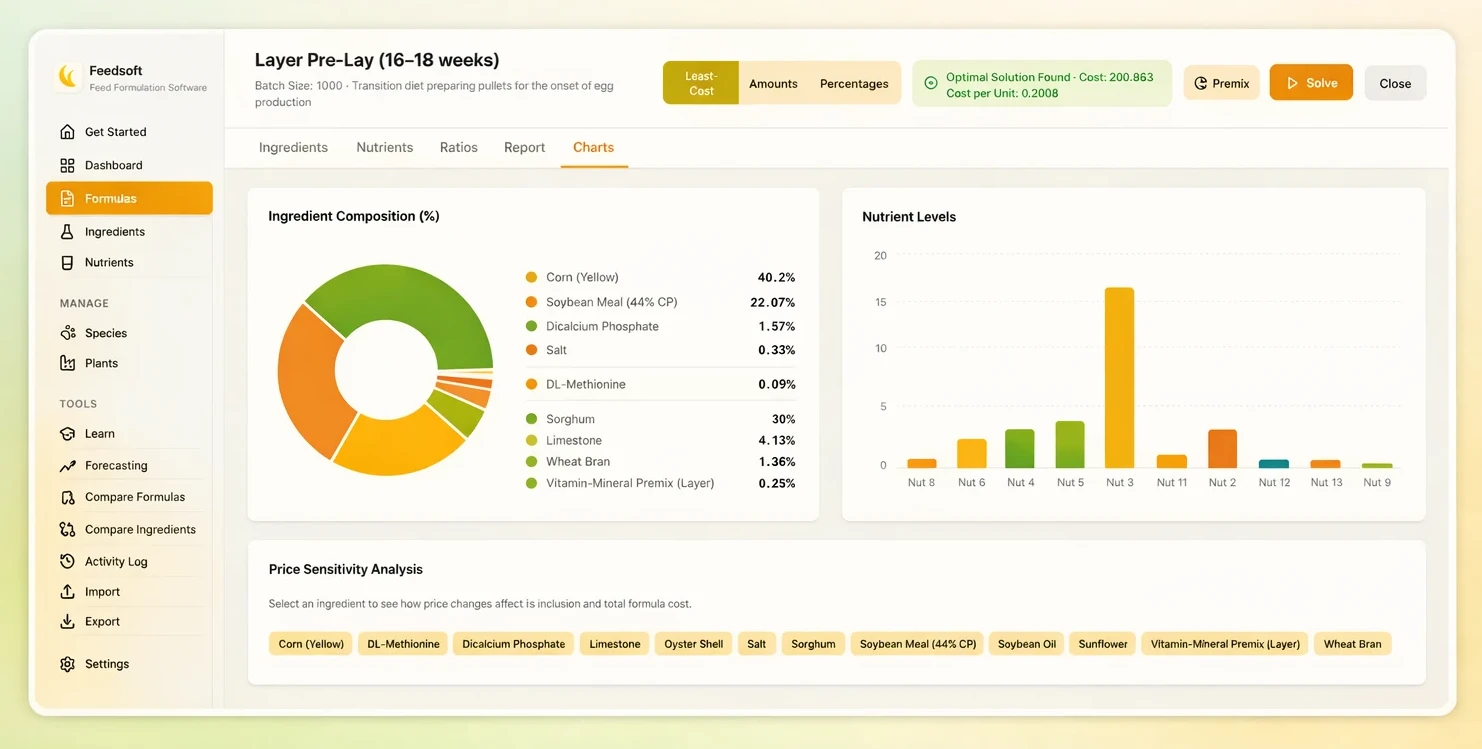Switch display mode to Percentages

coord(854,84)
